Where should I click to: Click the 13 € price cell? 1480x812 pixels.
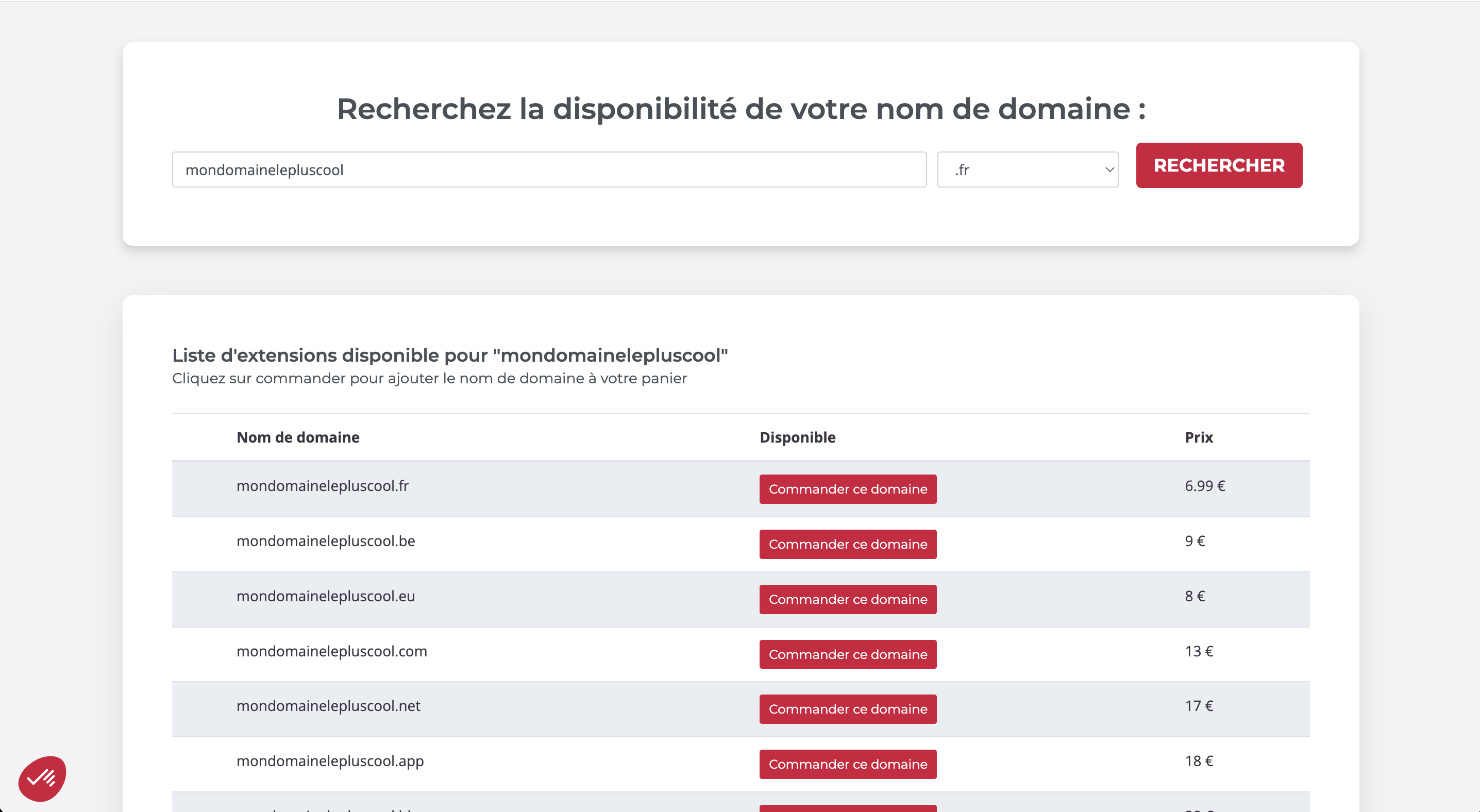coord(1199,651)
